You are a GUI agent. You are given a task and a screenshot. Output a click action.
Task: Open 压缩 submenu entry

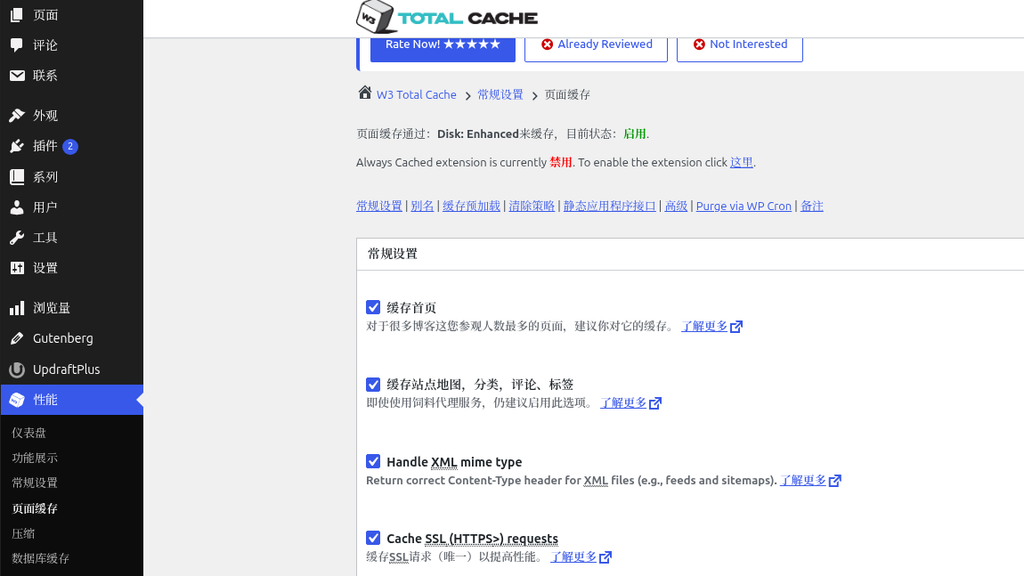click(23, 534)
